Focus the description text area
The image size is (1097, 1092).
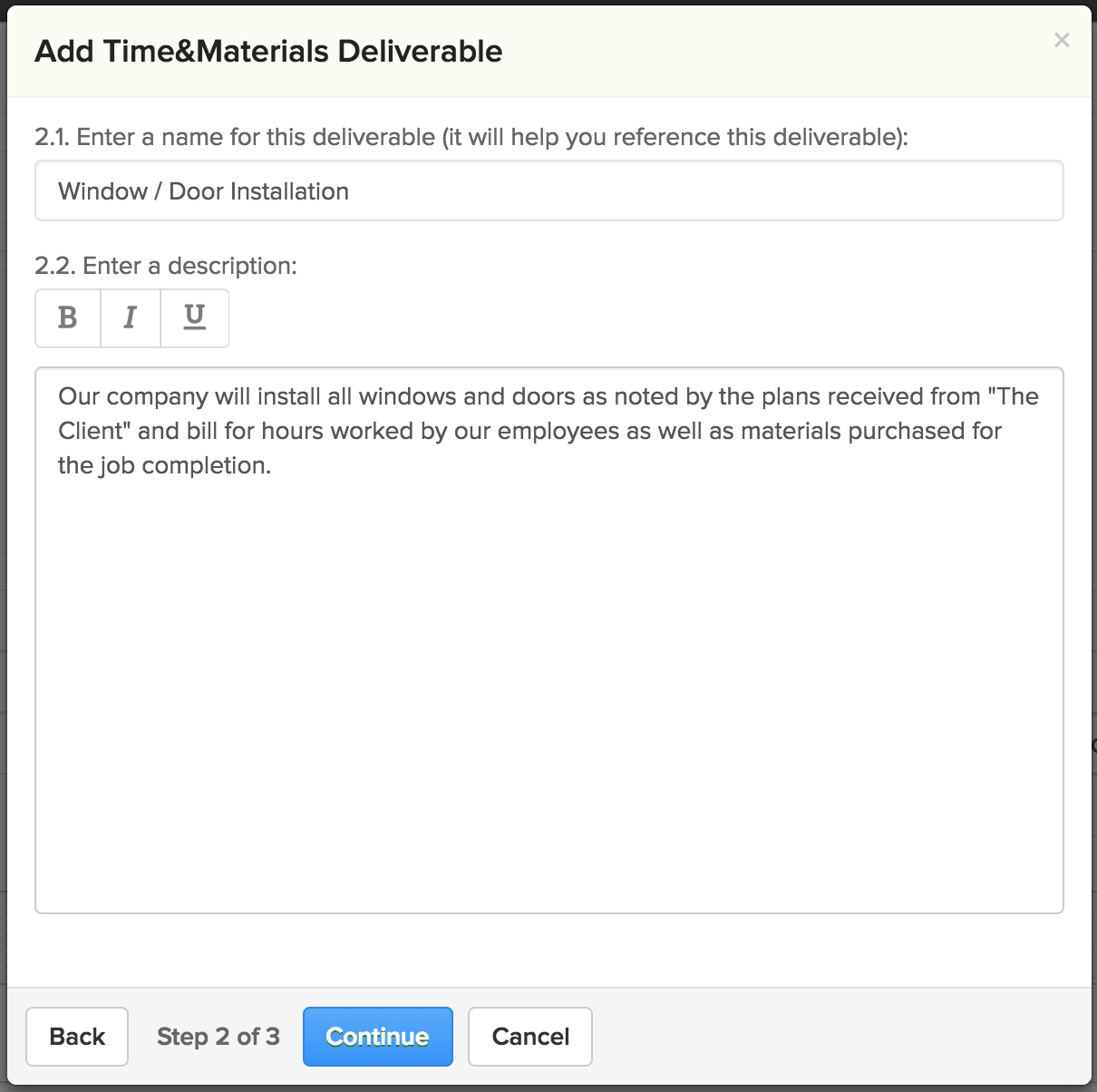[x=548, y=640]
